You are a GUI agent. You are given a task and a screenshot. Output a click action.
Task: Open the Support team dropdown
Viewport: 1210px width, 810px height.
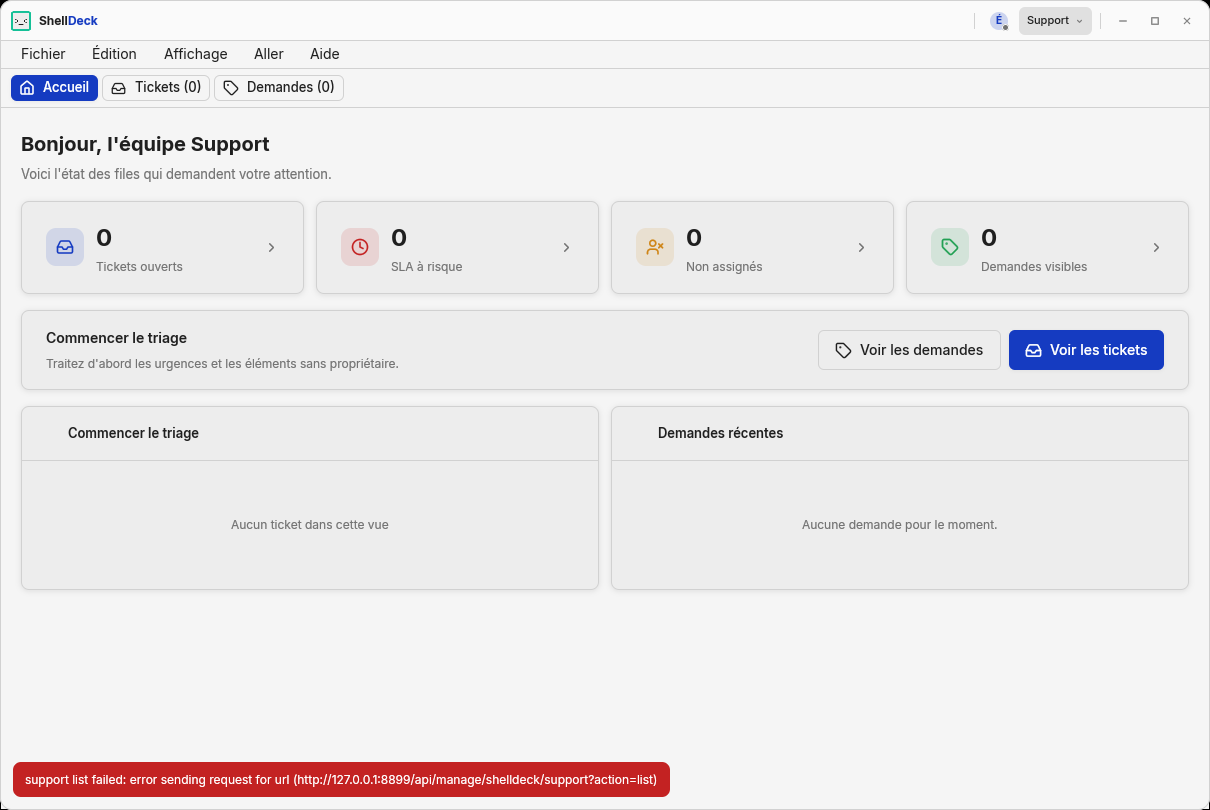[1055, 21]
